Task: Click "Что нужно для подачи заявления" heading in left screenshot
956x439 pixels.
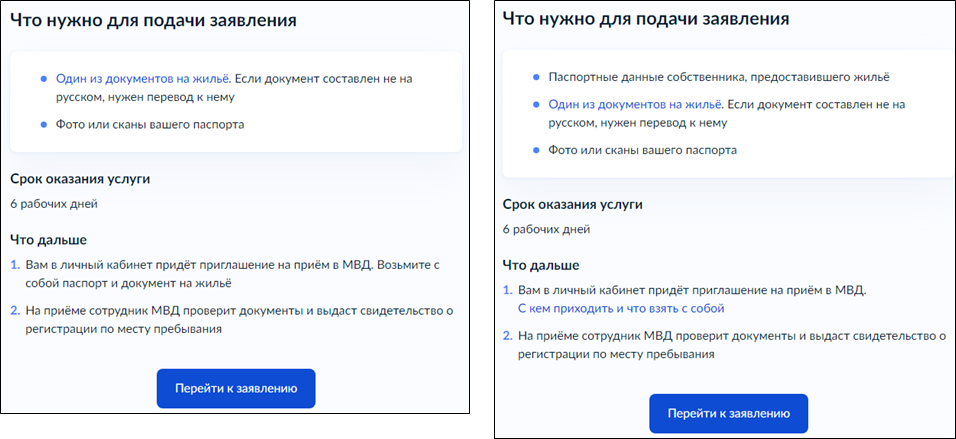Action: pyautogui.click(x=152, y=20)
